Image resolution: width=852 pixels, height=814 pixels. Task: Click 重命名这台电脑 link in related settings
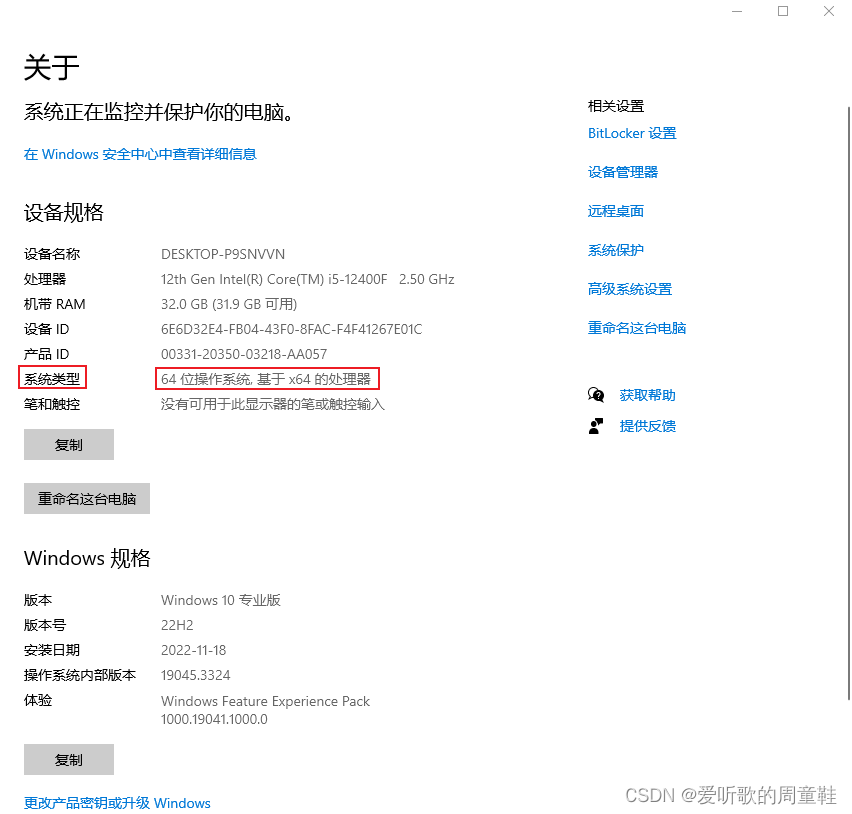click(637, 328)
